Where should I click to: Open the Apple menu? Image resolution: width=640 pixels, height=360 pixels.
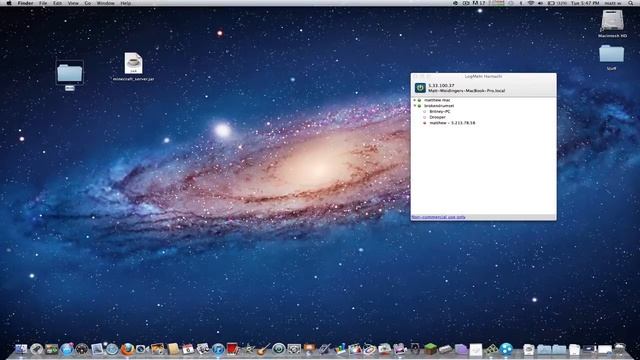(9, 3)
